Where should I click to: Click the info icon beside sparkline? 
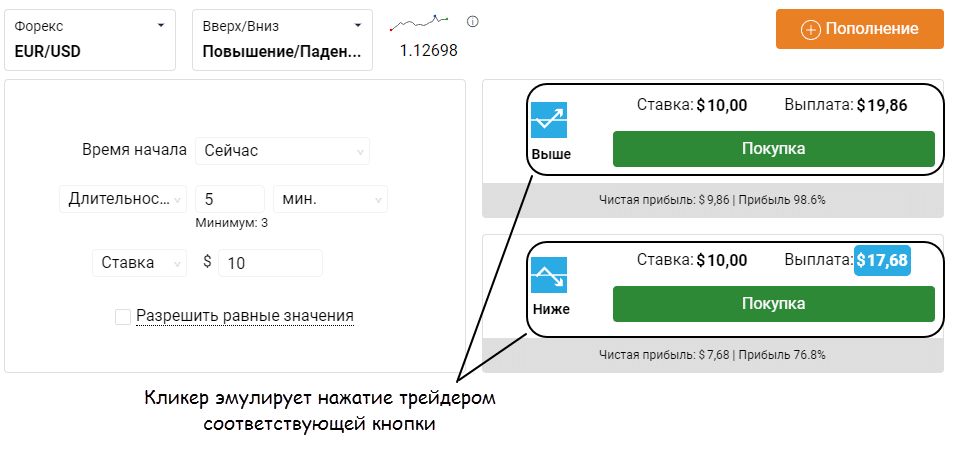(x=473, y=22)
